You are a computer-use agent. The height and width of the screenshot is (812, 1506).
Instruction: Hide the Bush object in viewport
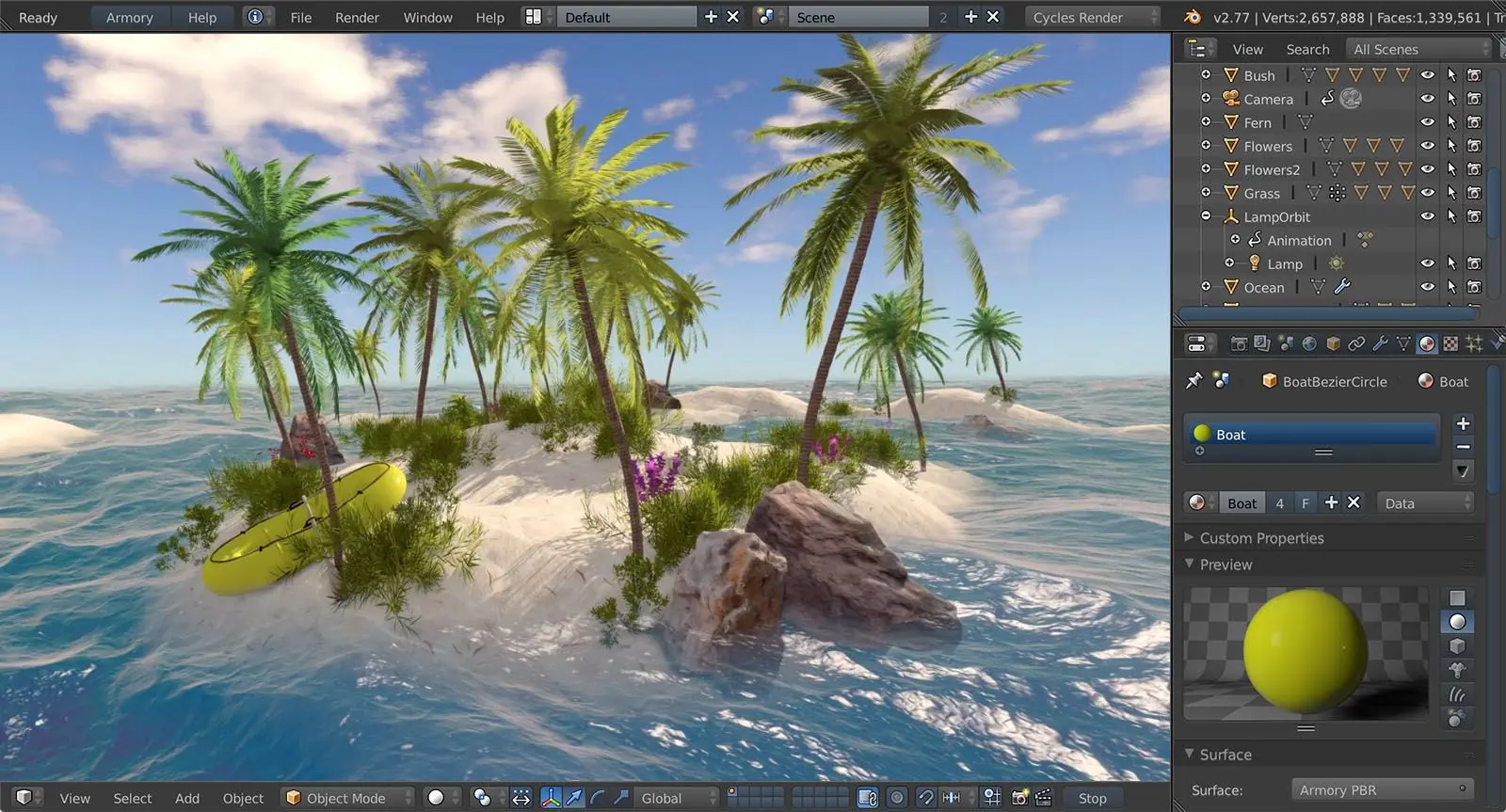pos(1428,75)
